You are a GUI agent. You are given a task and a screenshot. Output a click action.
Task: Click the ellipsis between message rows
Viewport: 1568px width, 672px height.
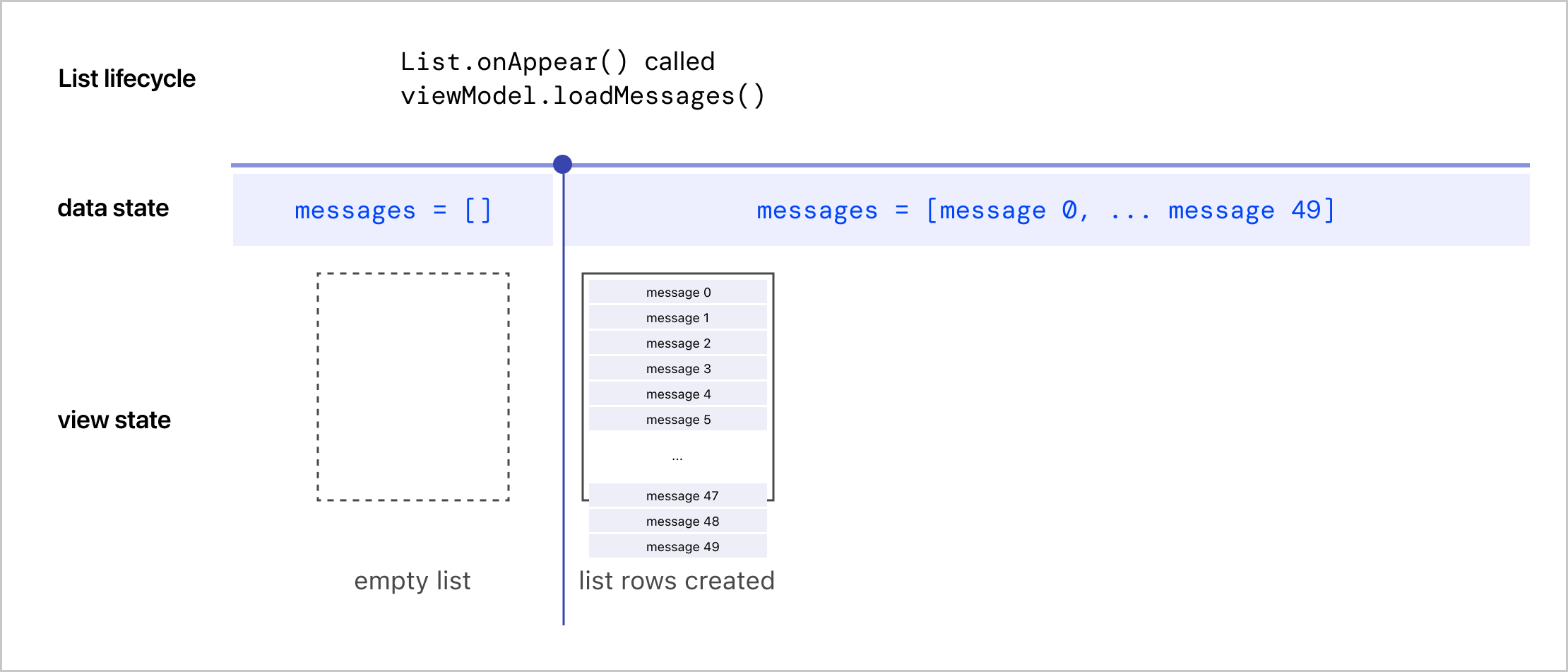pyautogui.click(x=677, y=459)
